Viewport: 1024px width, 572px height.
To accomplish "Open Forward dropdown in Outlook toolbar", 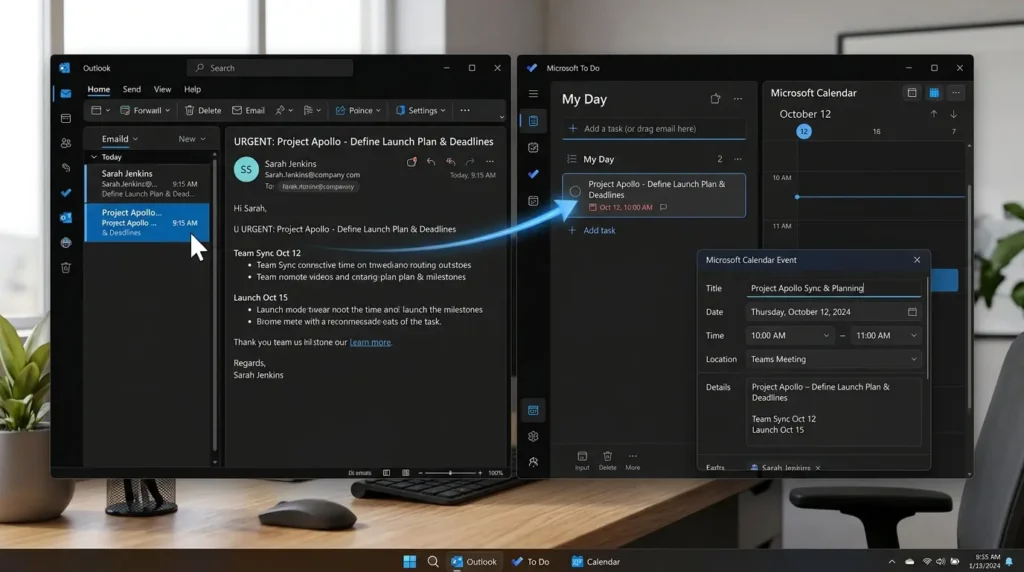I will click(145, 110).
